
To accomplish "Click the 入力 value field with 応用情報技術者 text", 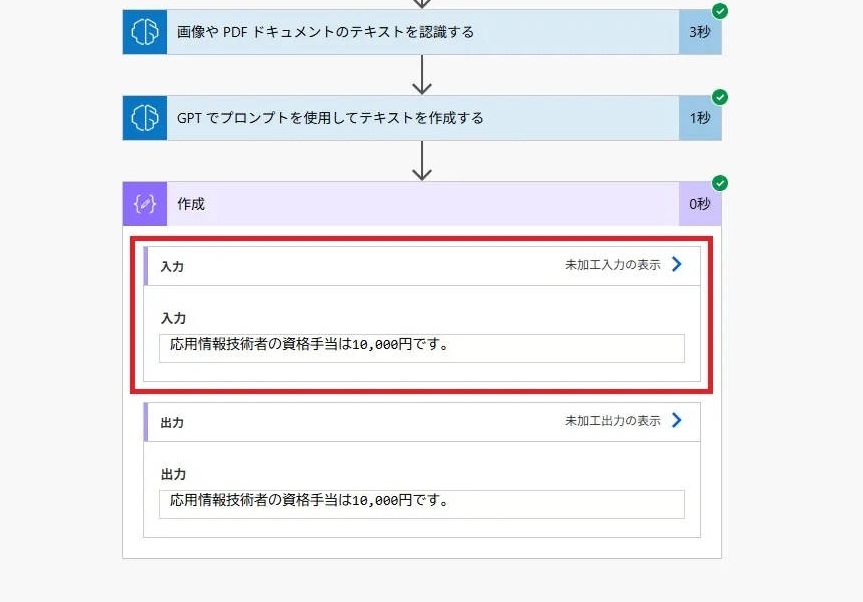I will (422, 348).
